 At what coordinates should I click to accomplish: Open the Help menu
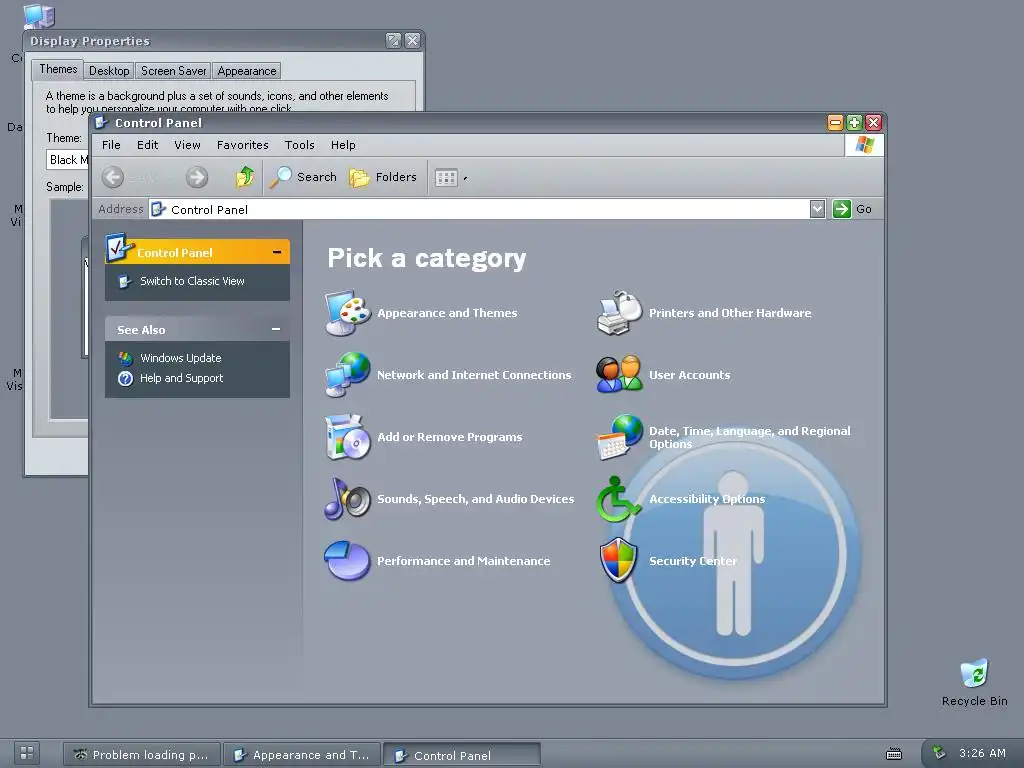(343, 145)
